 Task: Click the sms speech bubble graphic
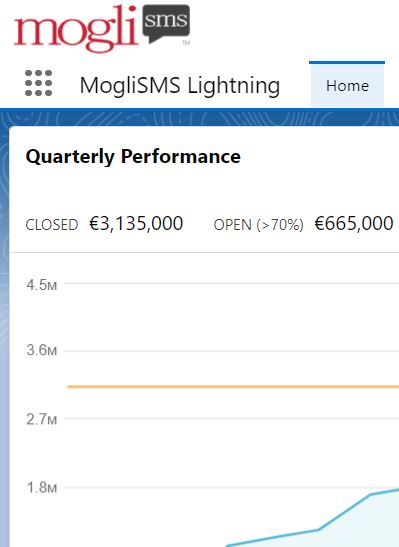click(166, 24)
